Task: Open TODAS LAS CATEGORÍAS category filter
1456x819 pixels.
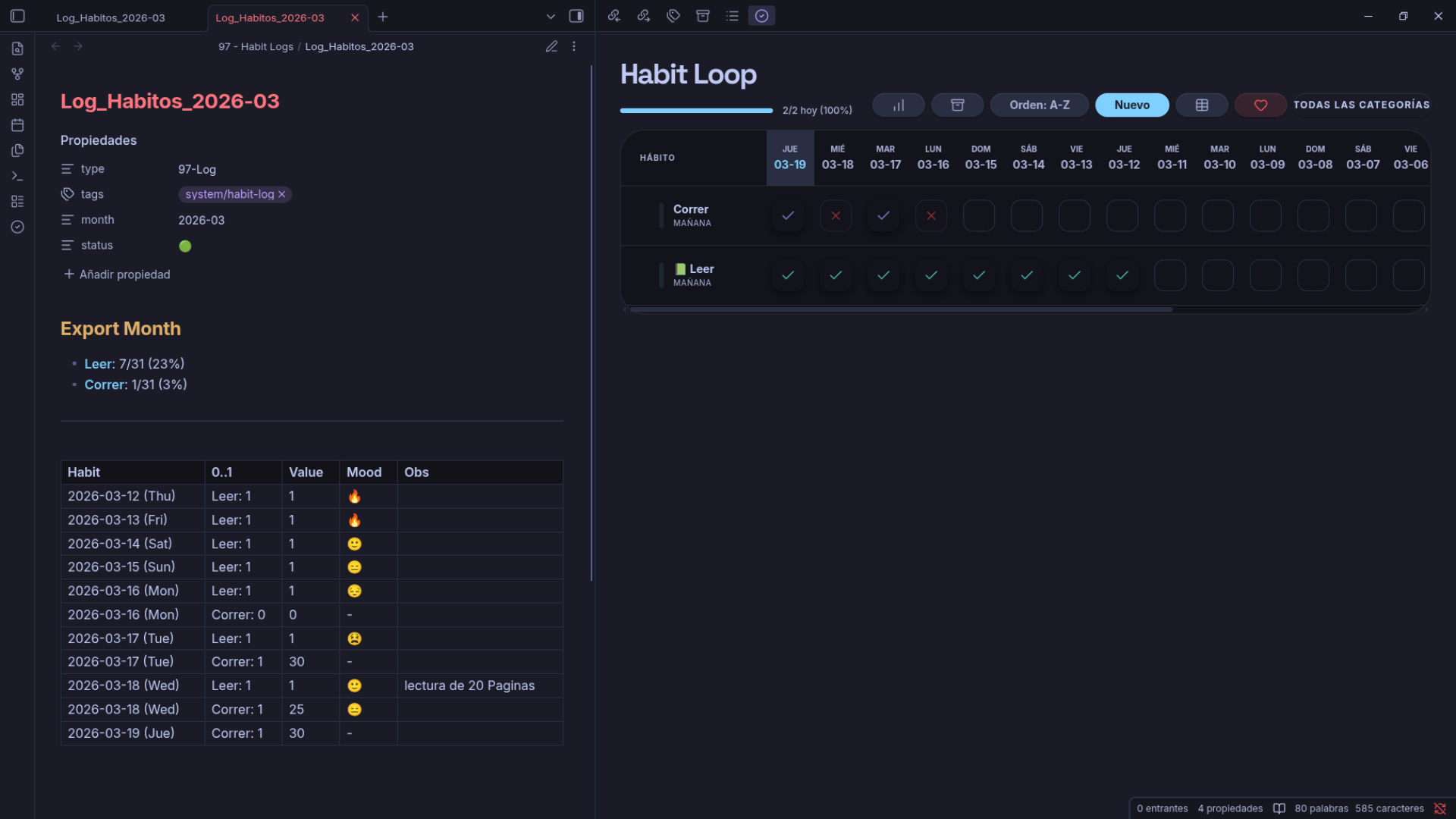Action: coord(1361,105)
